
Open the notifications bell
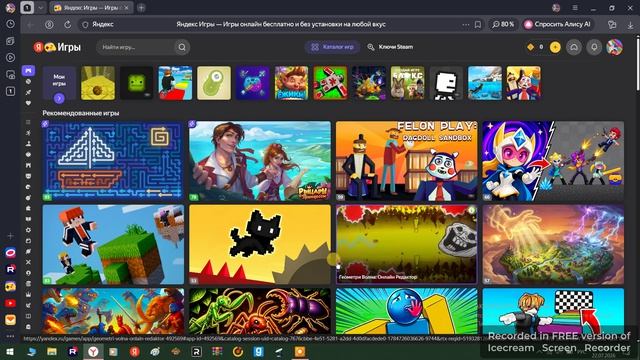594,47
